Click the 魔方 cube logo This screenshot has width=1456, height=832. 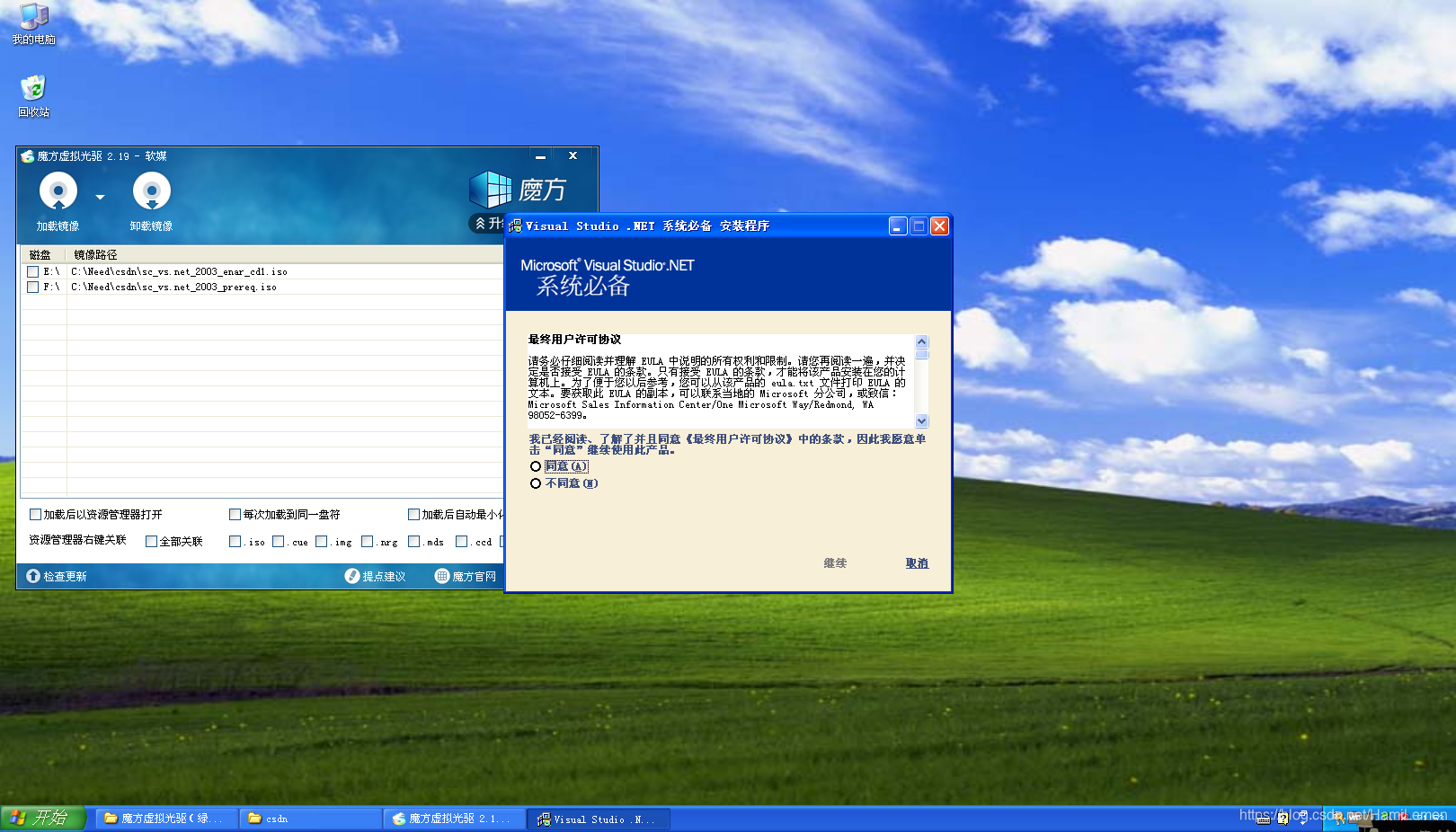(490, 190)
